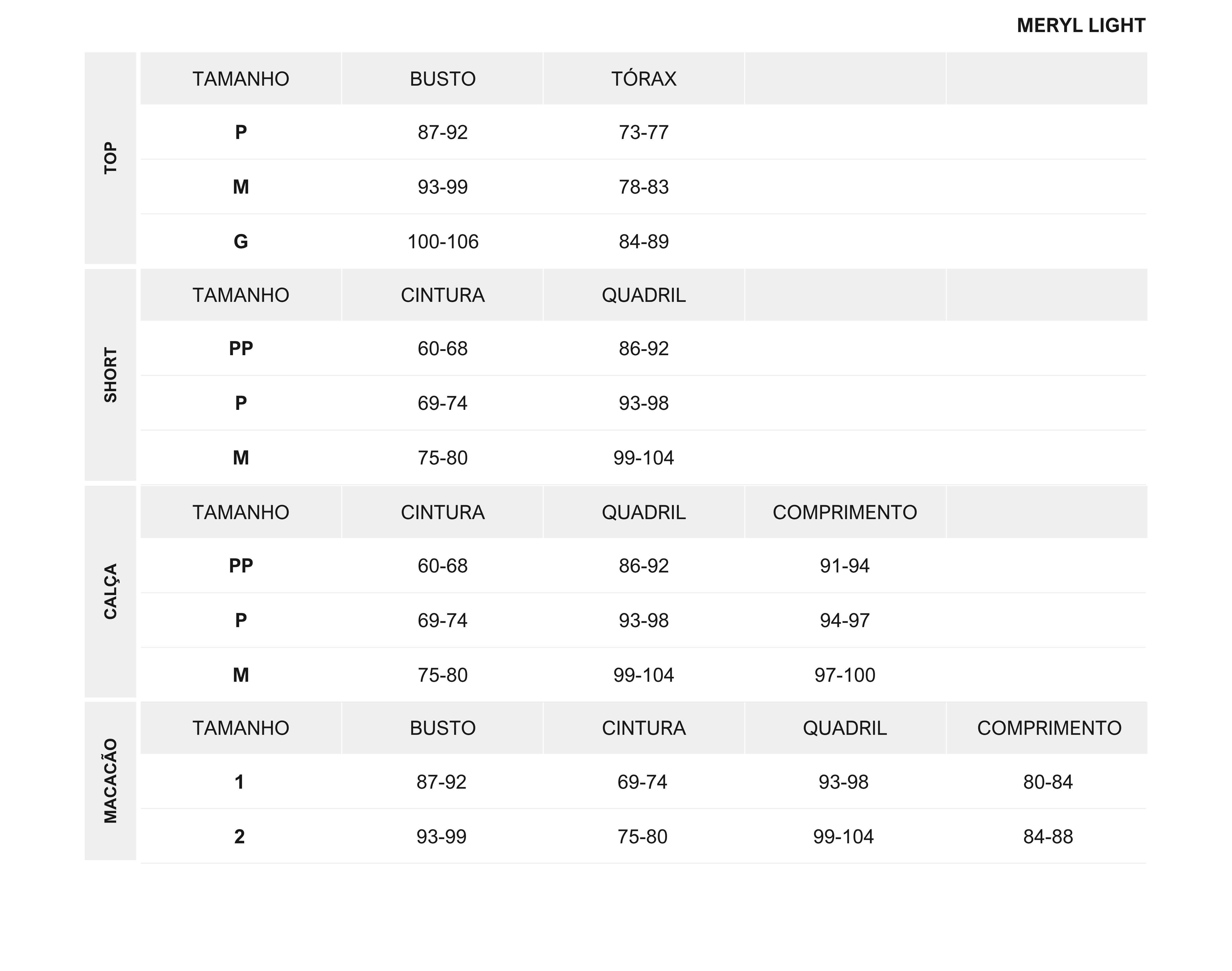Select the TOP section label
Image resolution: width=1232 pixels, height=971 pixels.
110,158
